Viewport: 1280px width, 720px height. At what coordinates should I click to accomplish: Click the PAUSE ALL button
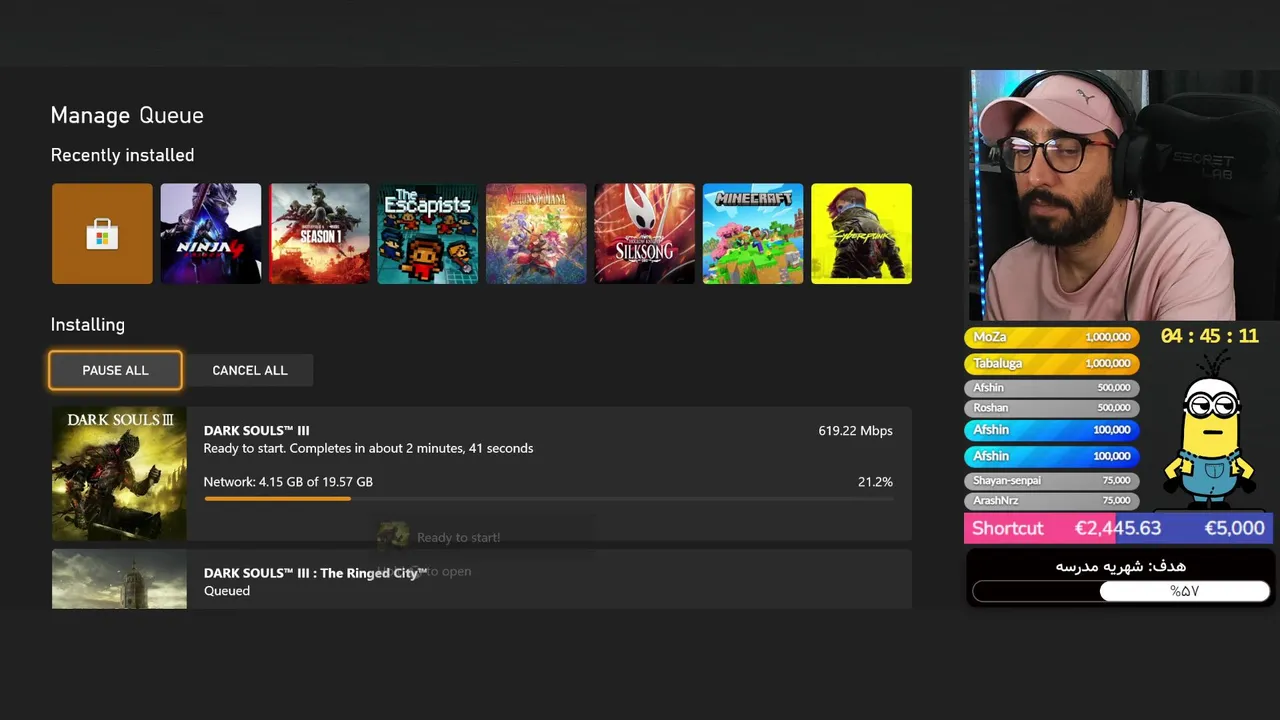click(x=115, y=370)
